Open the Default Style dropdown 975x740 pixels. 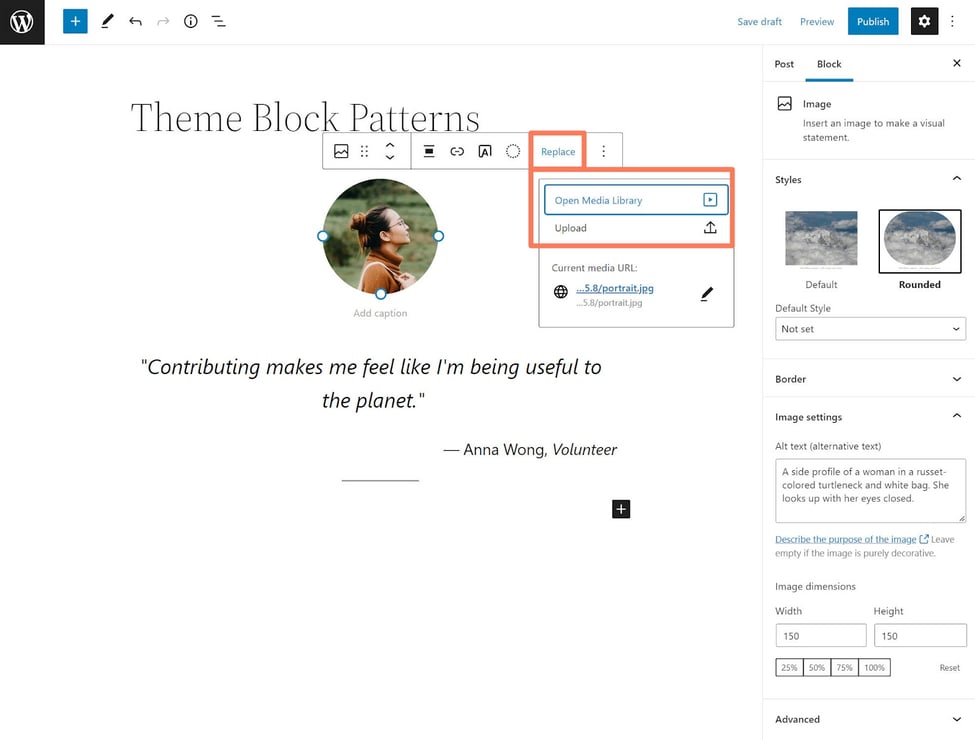870,329
